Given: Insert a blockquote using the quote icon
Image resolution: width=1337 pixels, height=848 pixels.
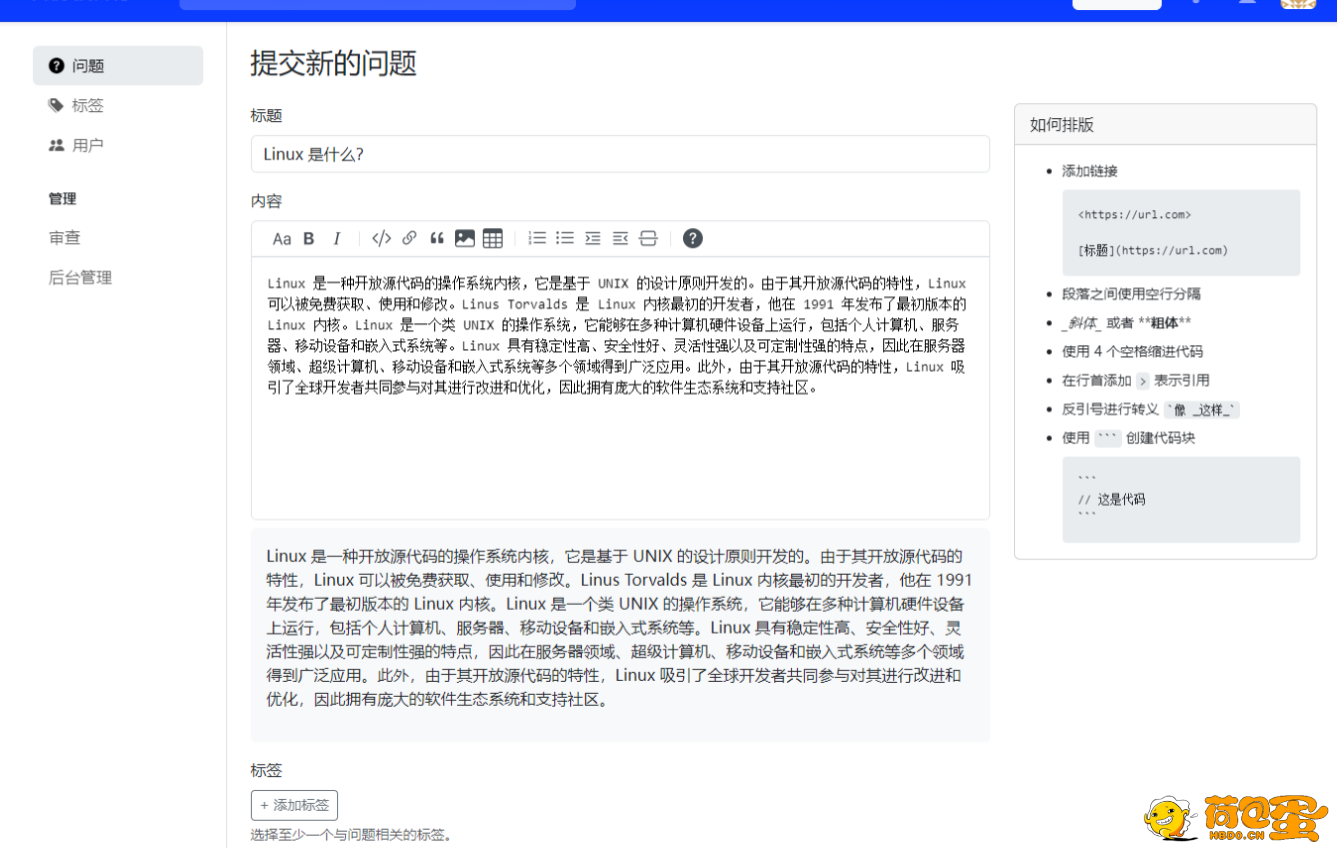Looking at the screenshot, I should point(437,238).
